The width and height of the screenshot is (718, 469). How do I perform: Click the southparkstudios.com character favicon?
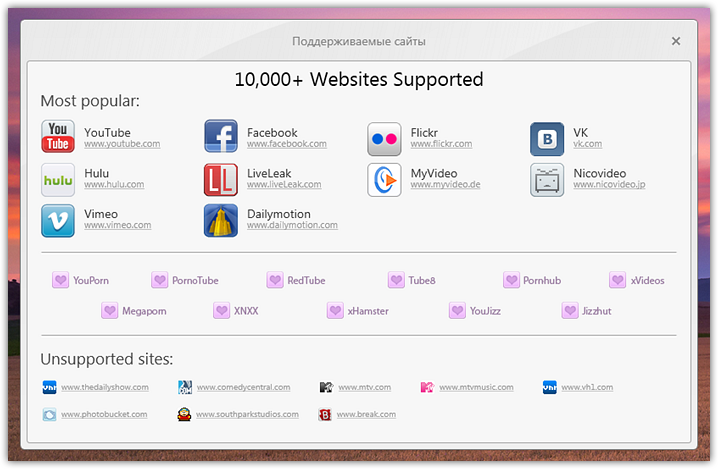pyautogui.click(x=185, y=414)
